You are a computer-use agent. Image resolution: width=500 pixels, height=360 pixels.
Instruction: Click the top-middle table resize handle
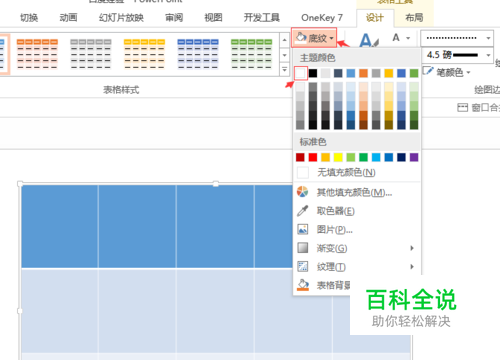pyautogui.click(x=216, y=184)
